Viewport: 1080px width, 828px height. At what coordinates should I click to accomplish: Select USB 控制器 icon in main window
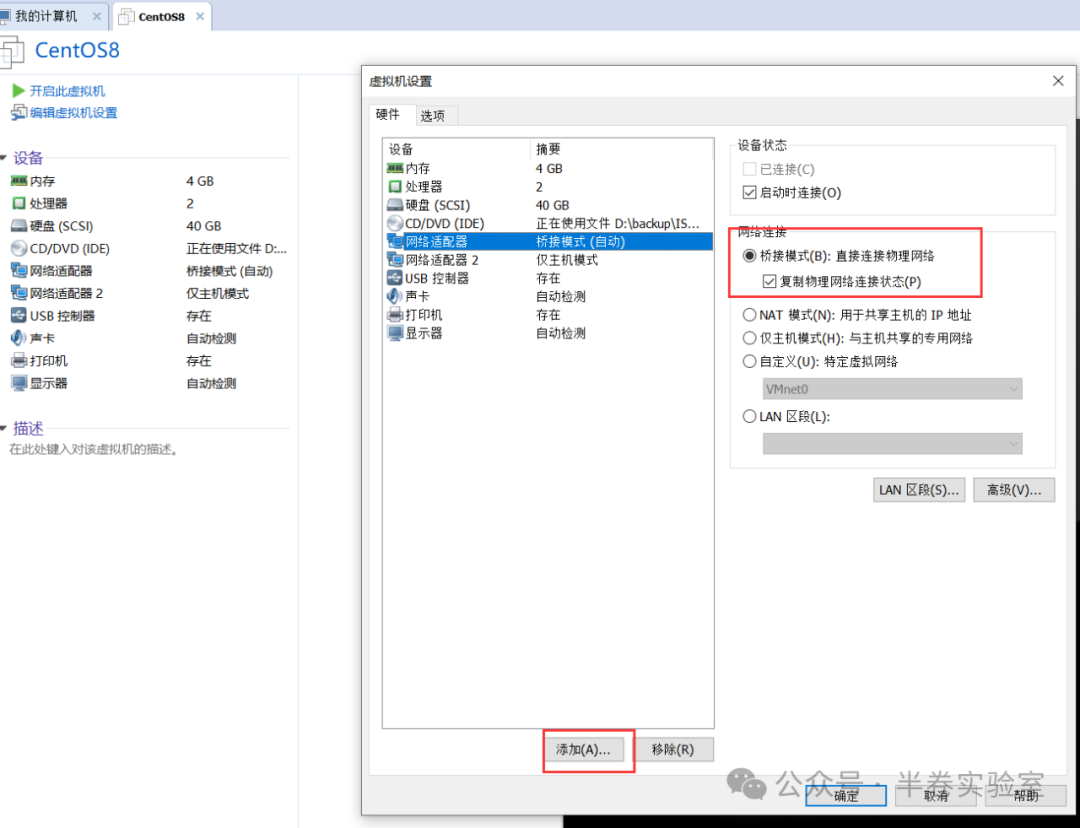click(19, 315)
